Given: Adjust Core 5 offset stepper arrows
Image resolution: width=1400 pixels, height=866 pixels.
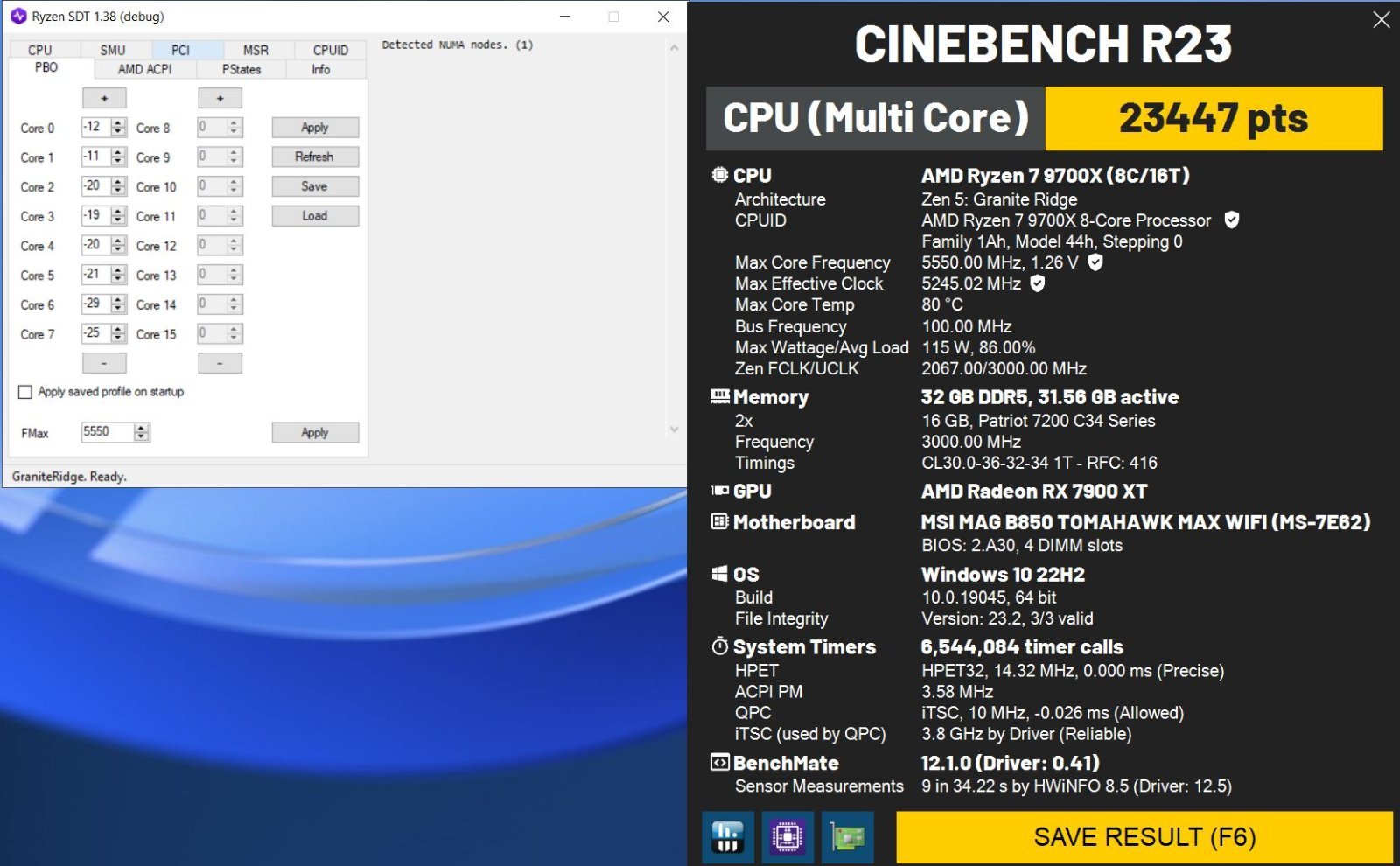Looking at the screenshot, I should coord(119,275).
